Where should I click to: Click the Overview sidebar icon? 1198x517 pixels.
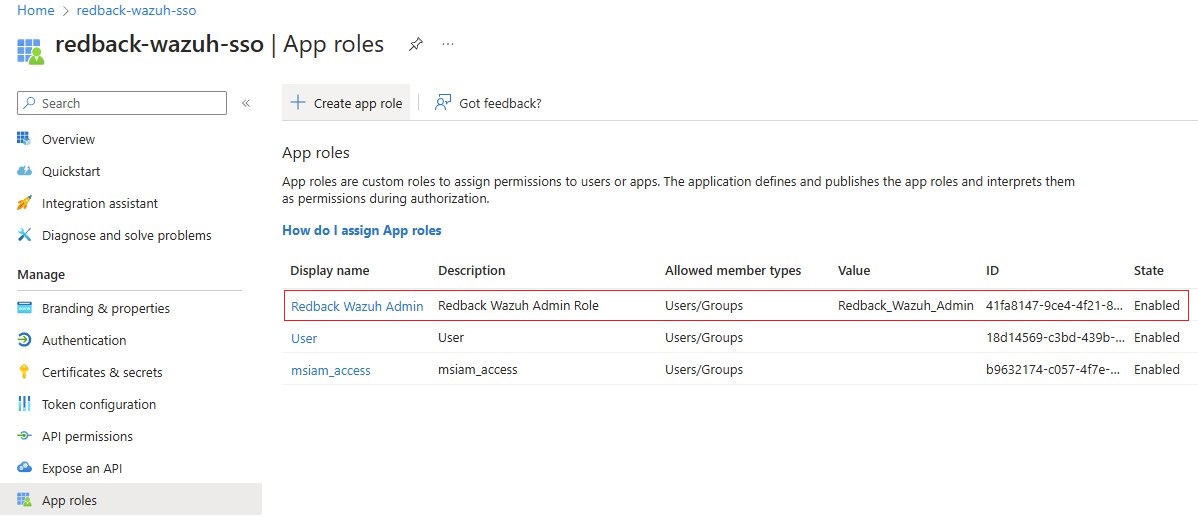coord(24,139)
